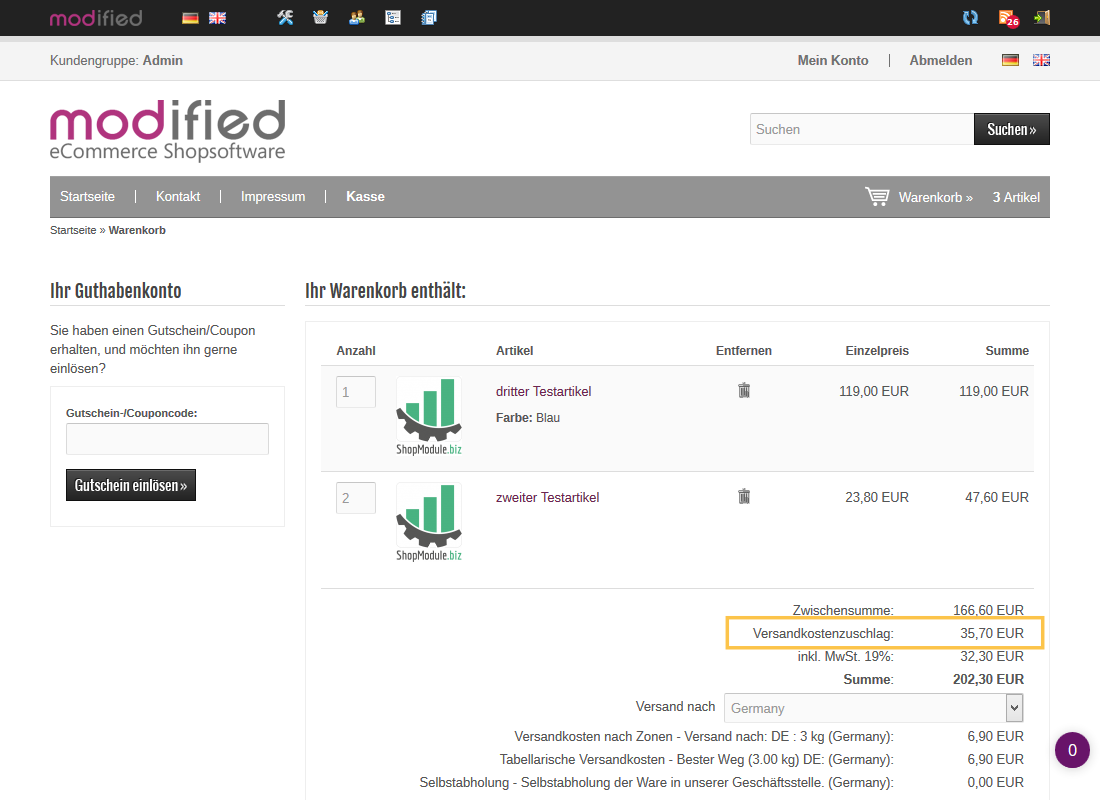Click the Abmelden link
Image resolution: width=1100 pixels, height=800 pixels.
coord(940,60)
